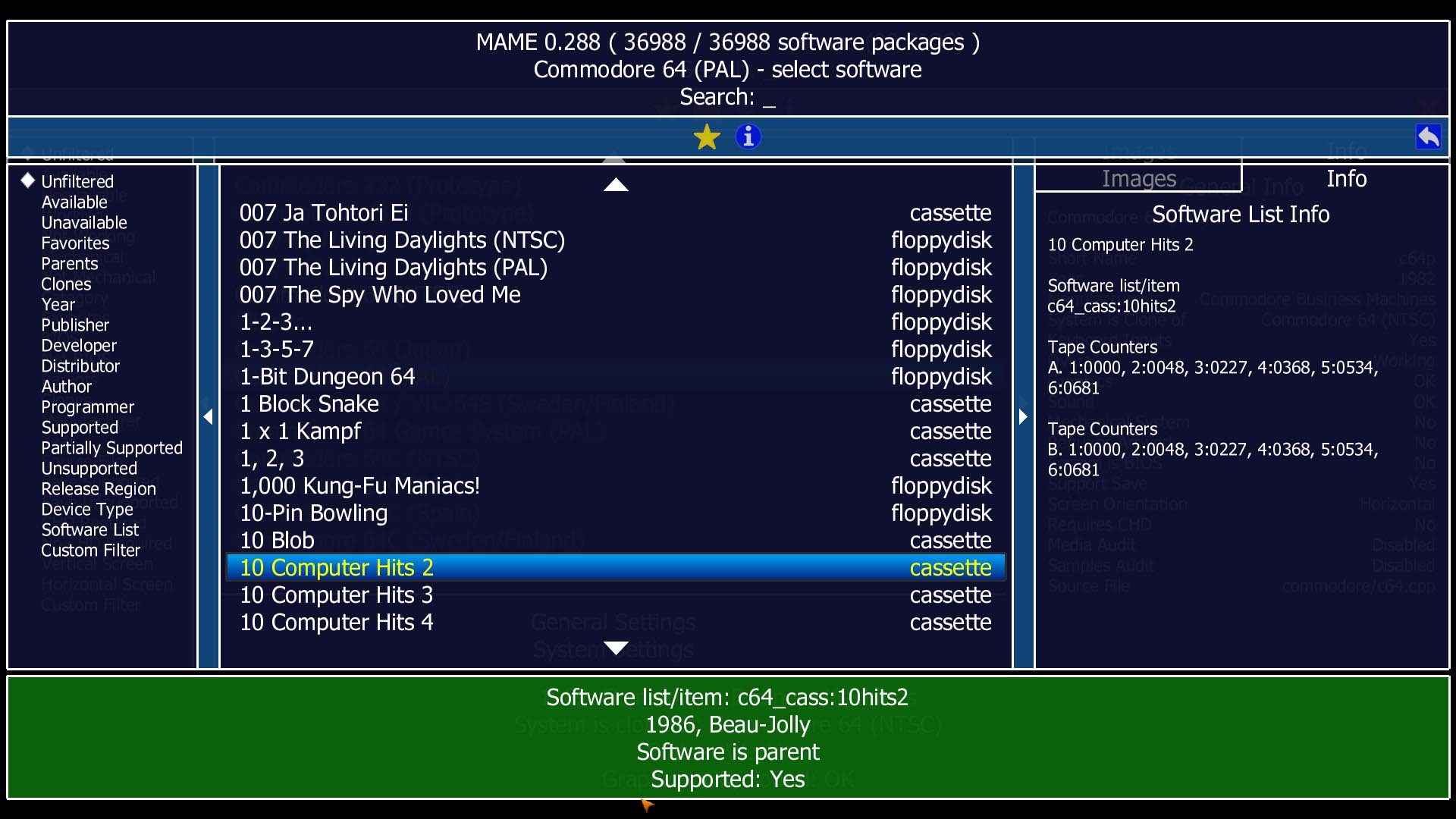Click the blue info icon in toolbar
Viewport: 1456px width, 819px height.
point(748,136)
